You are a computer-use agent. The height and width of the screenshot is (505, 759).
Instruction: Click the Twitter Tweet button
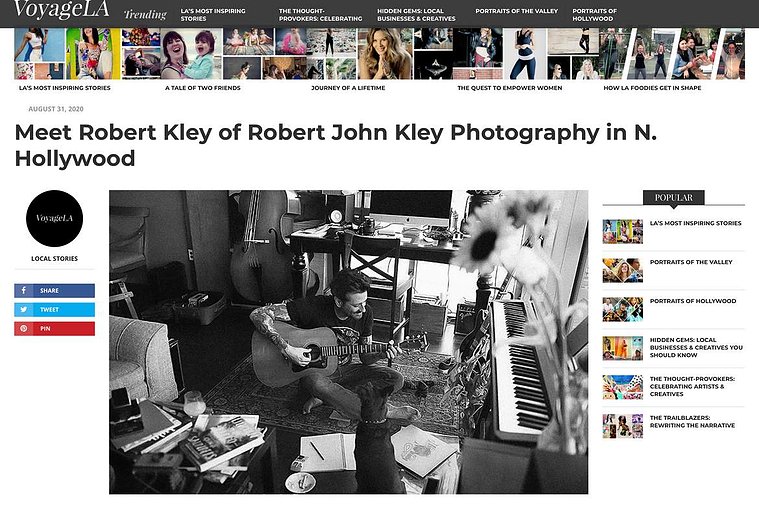(54, 309)
